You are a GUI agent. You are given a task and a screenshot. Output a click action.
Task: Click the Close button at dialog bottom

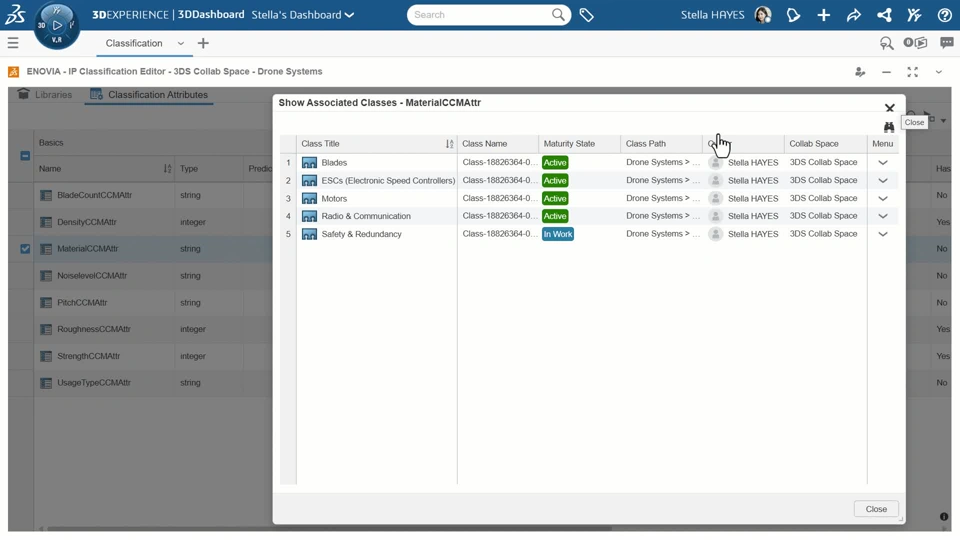click(x=876, y=509)
